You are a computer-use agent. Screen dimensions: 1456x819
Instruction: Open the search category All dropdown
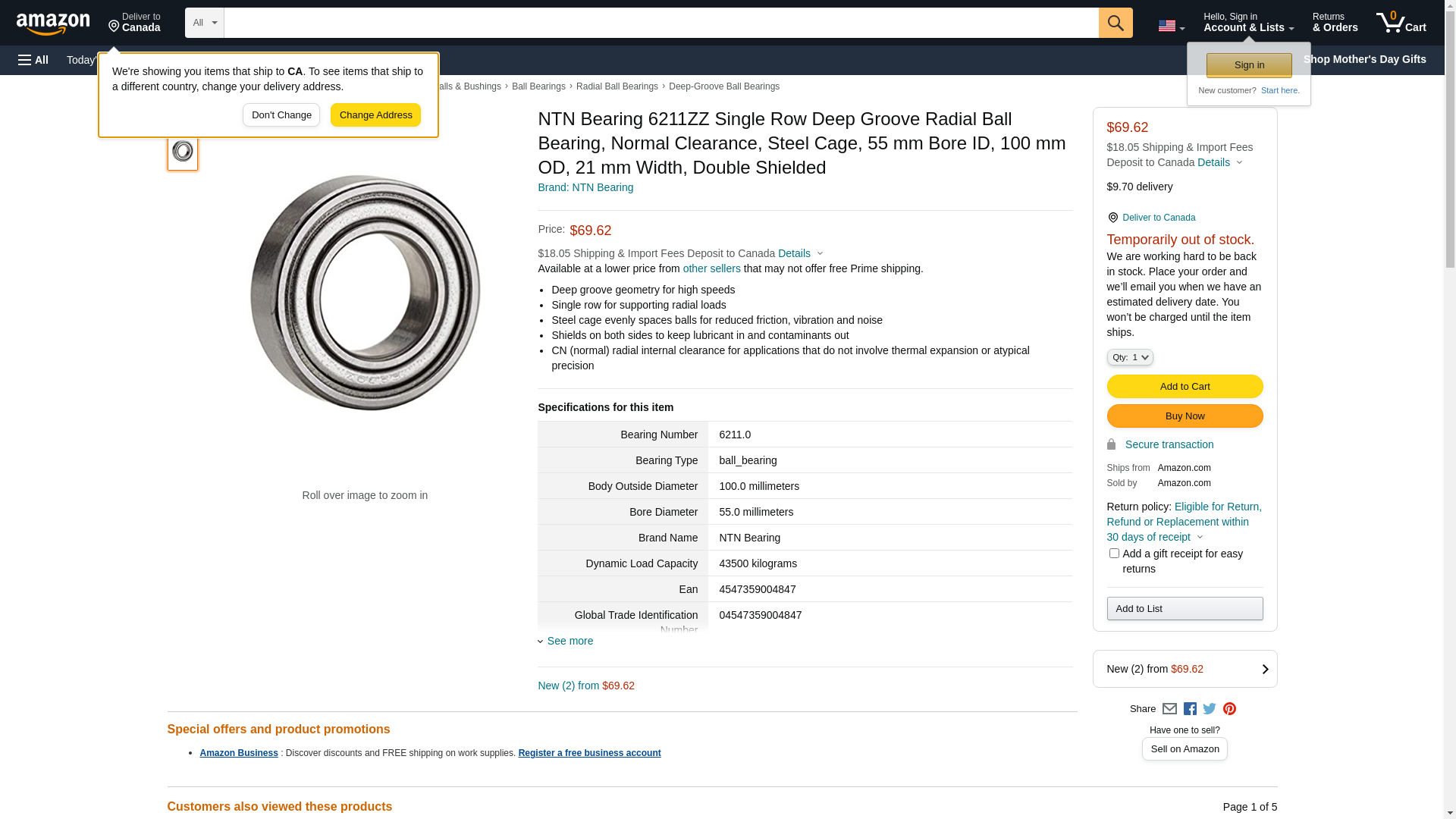pyautogui.click(x=204, y=23)
